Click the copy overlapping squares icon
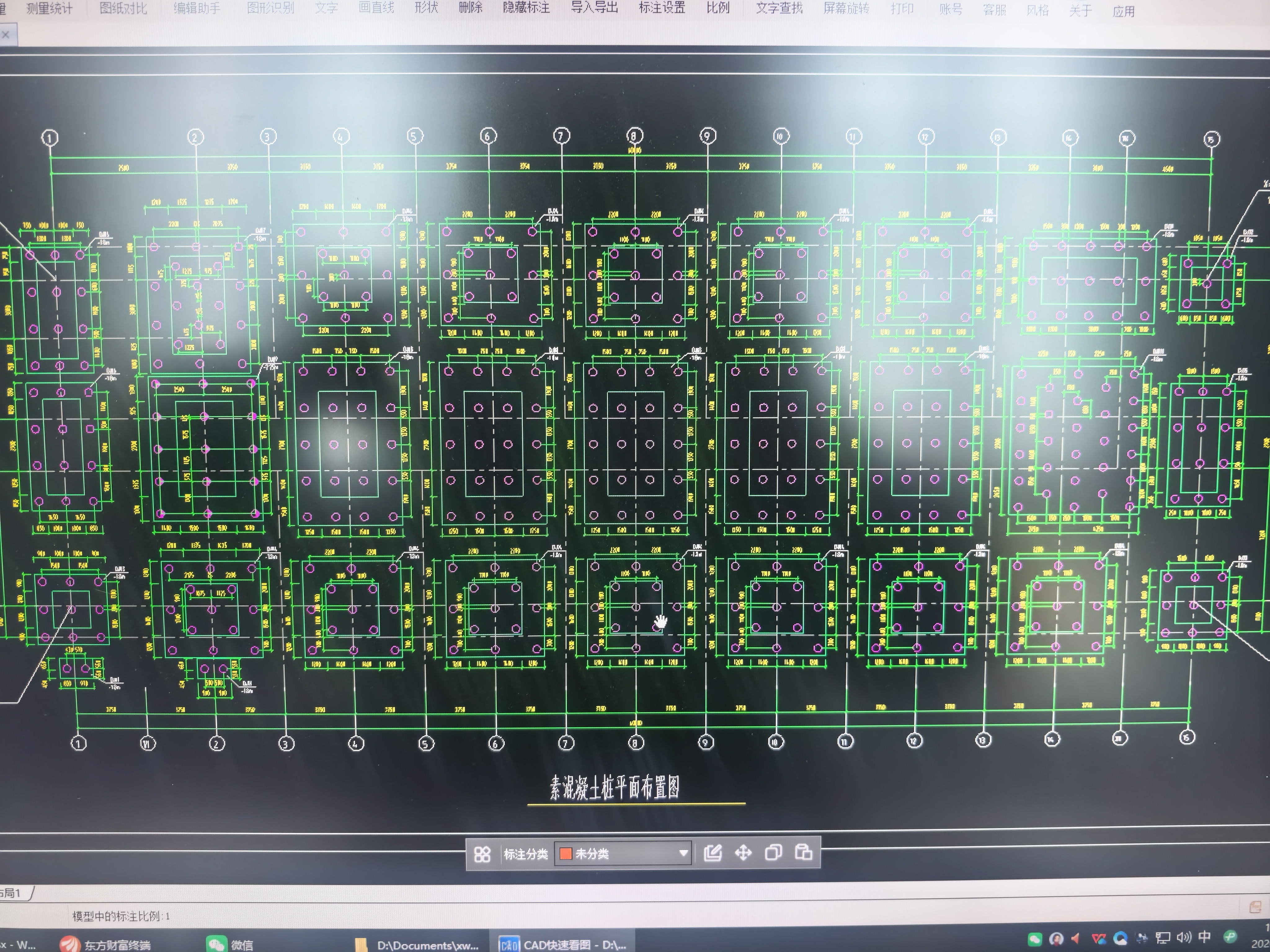Viewport: 1270px width, 952px height. (x=773, y=853)
